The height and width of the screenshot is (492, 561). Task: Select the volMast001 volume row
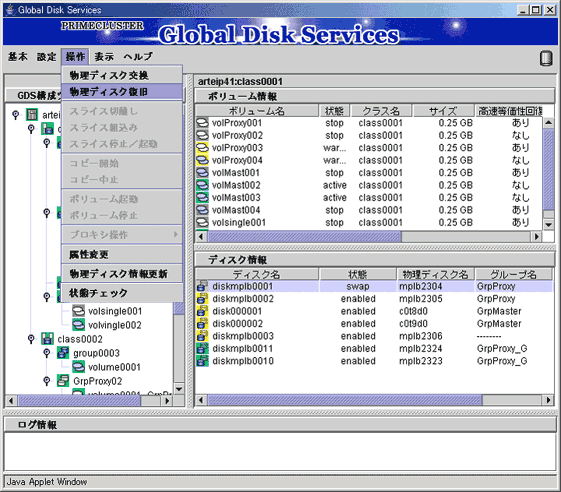click(x=369, y=172)
